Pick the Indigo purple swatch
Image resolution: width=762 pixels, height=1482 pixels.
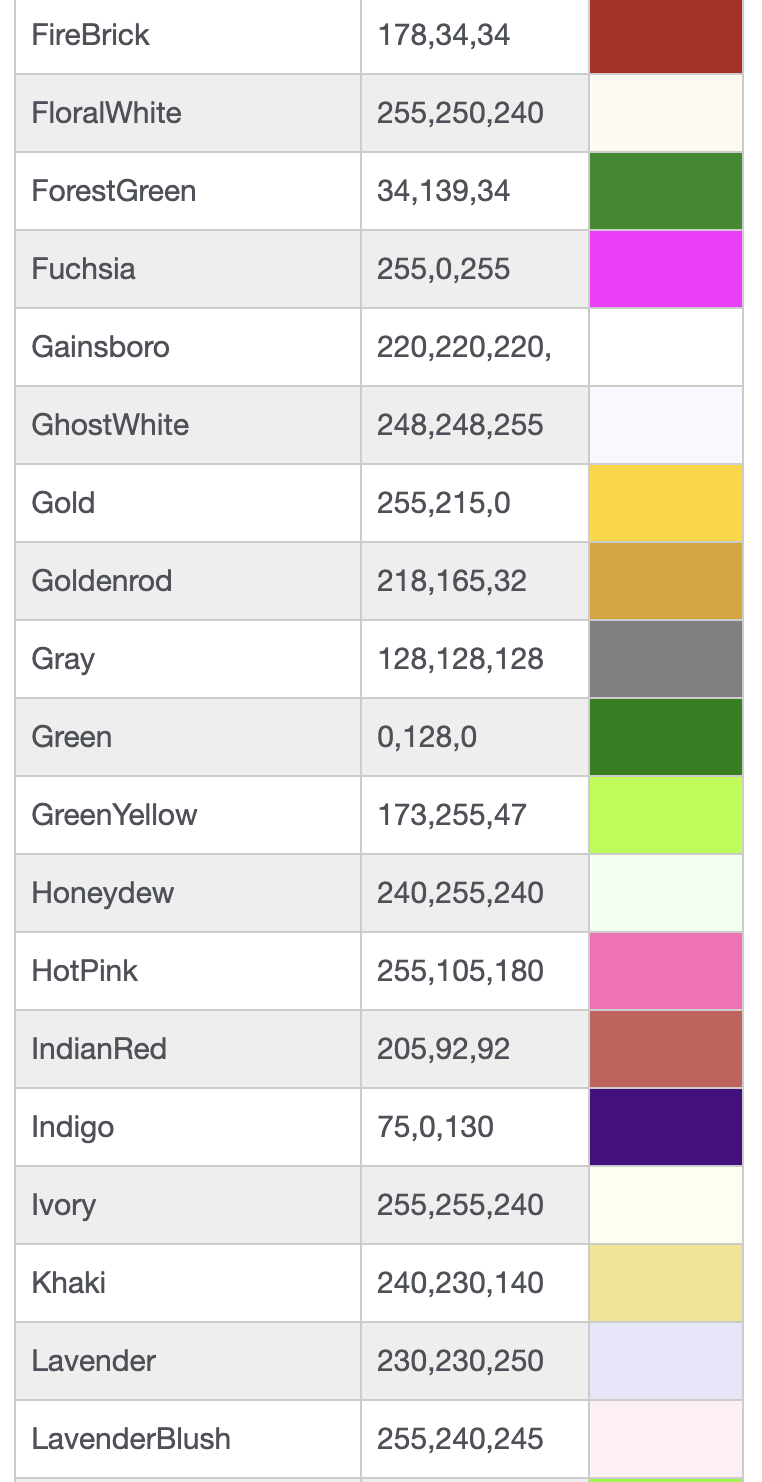[665, 1127]
